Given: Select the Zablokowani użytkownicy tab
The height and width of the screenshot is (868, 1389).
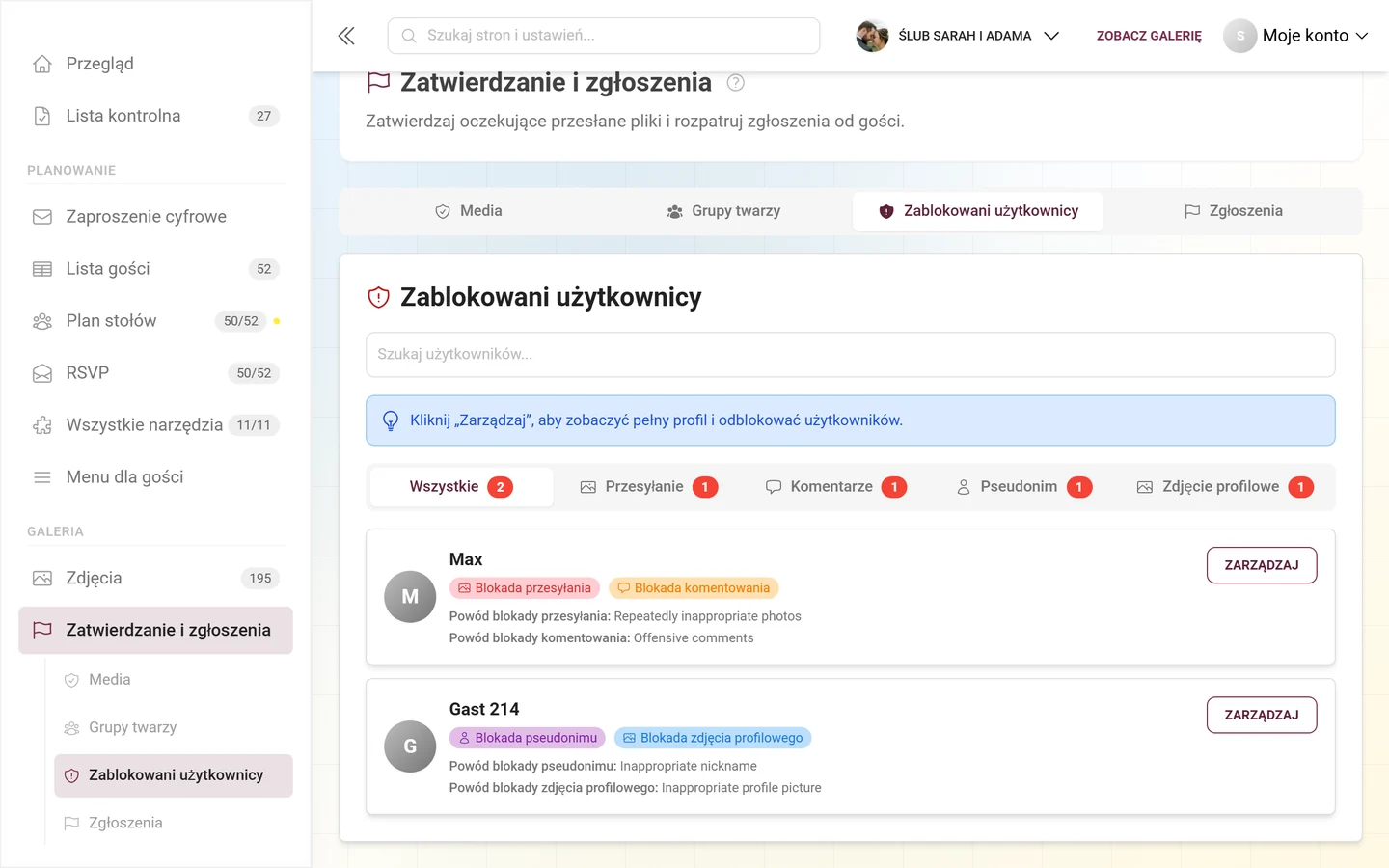Looking at the screenshot, I should (x=978, y=211).
